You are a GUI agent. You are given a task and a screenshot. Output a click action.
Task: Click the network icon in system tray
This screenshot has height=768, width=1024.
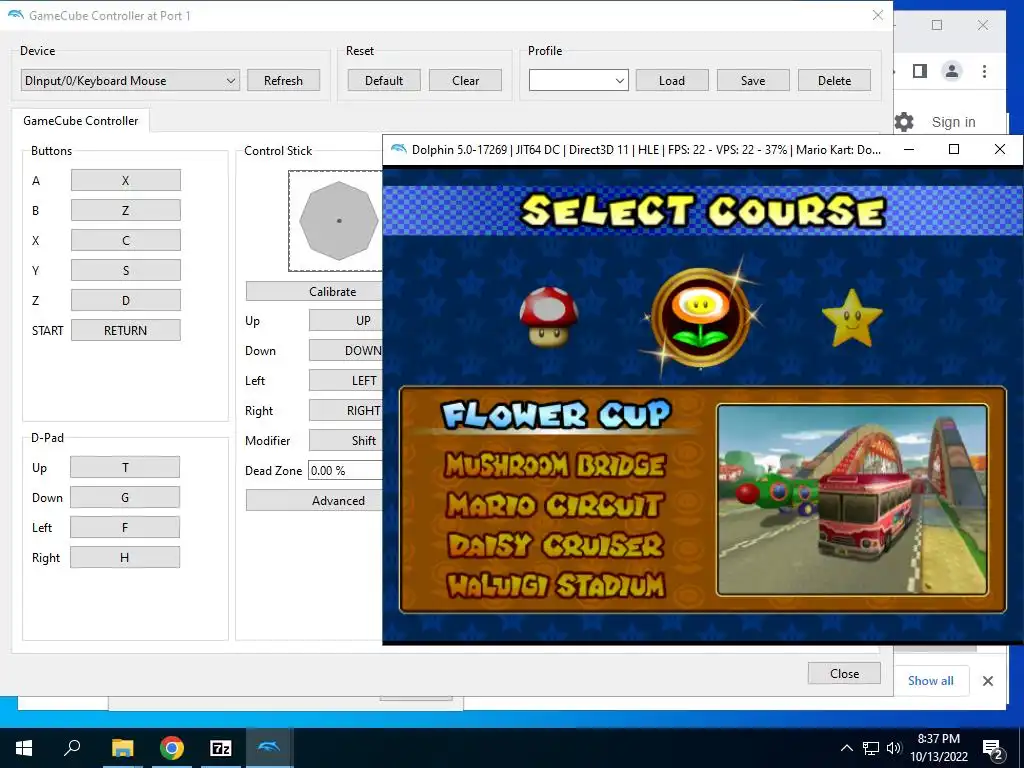pos(871,748)
